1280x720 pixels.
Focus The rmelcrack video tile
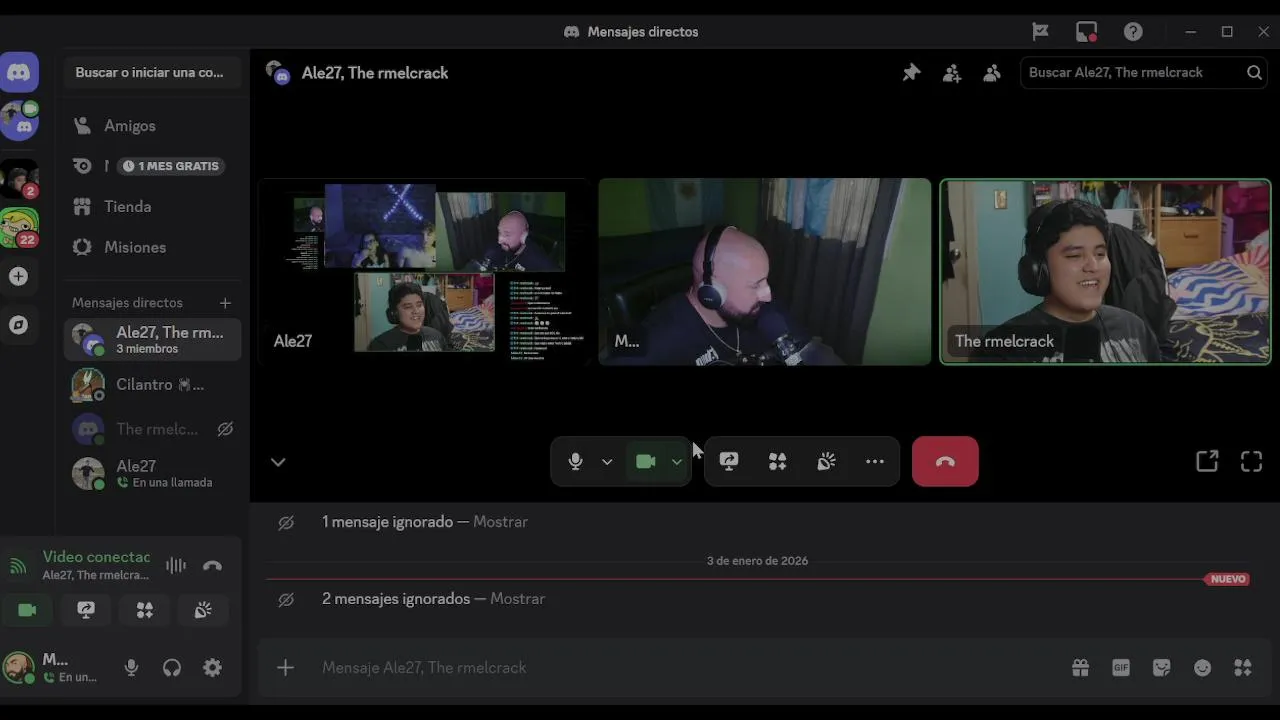(x=1105, y=271)
